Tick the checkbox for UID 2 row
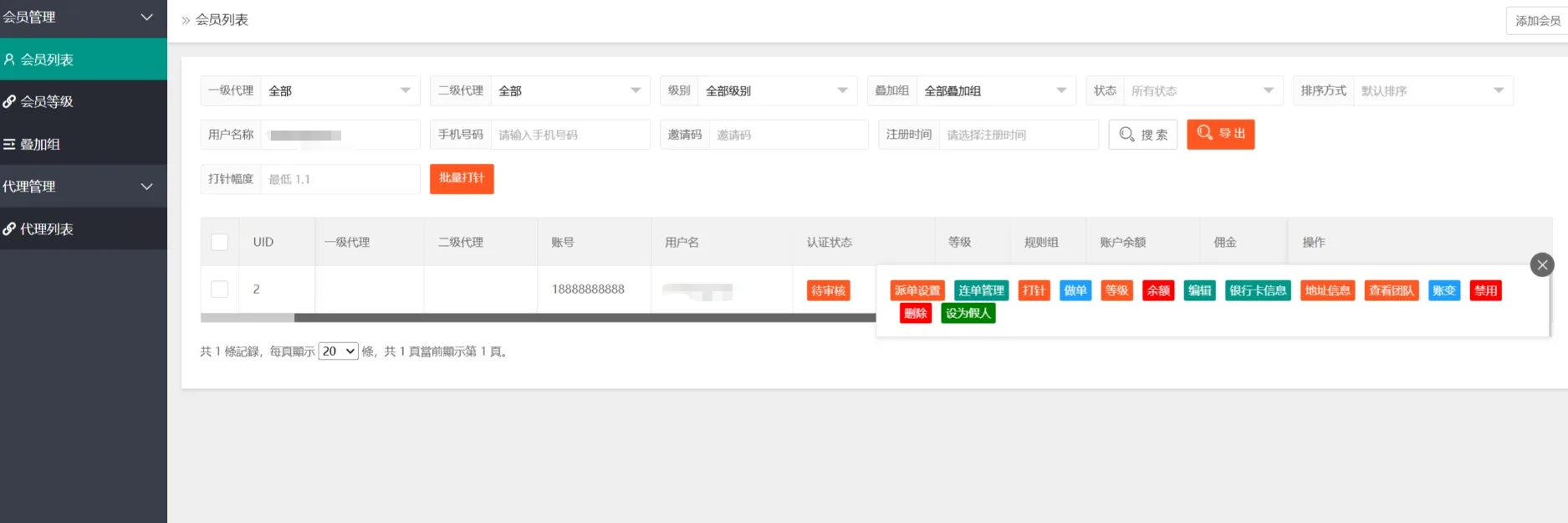This screenshot has width=1568, height=523. point(220,289)
